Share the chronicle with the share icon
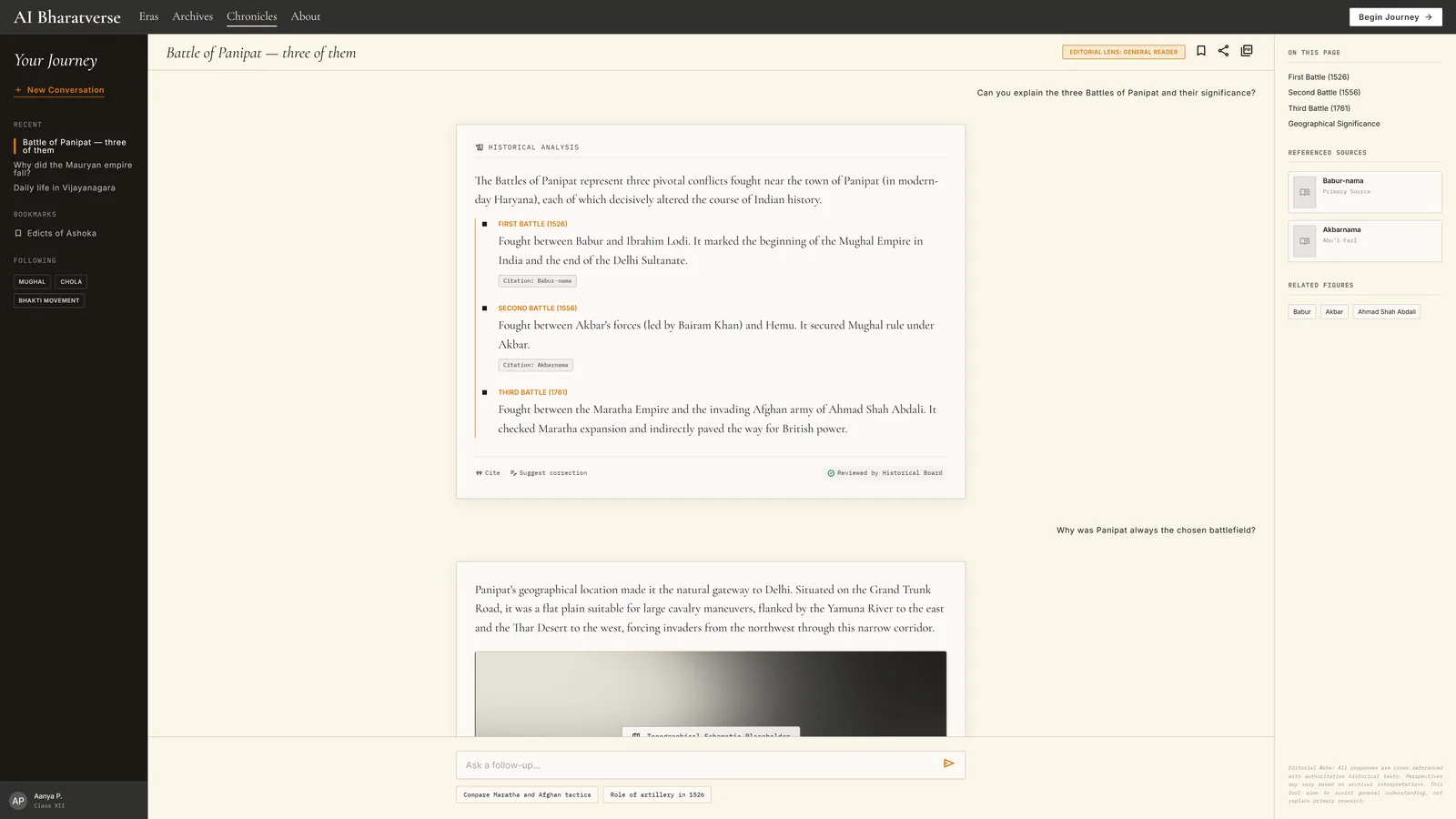The width and height of the screenshot is (1456, 819). click(x=1223, y=51)
